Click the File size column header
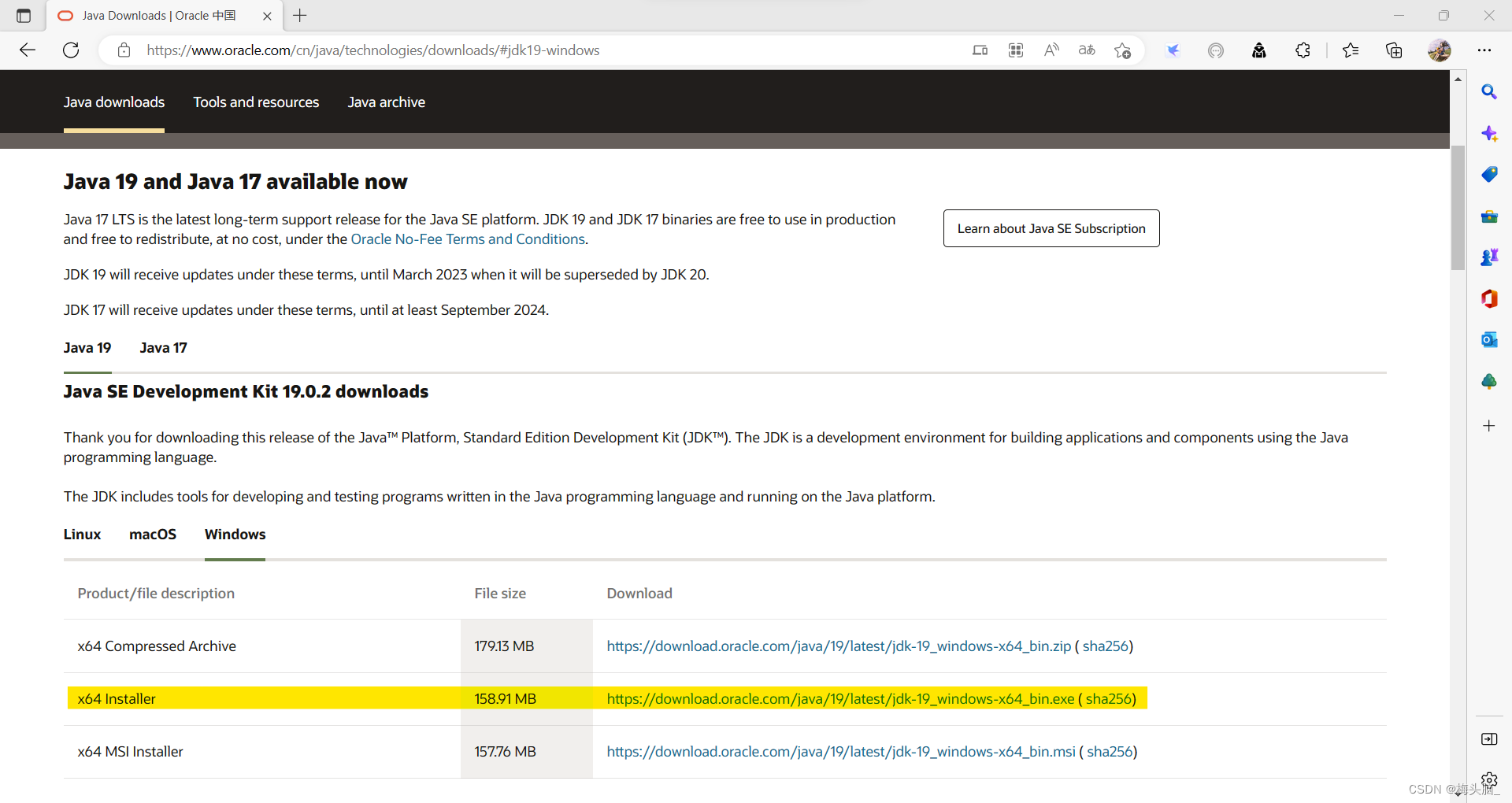This screenshot has width=1512, height=803. 500,594
